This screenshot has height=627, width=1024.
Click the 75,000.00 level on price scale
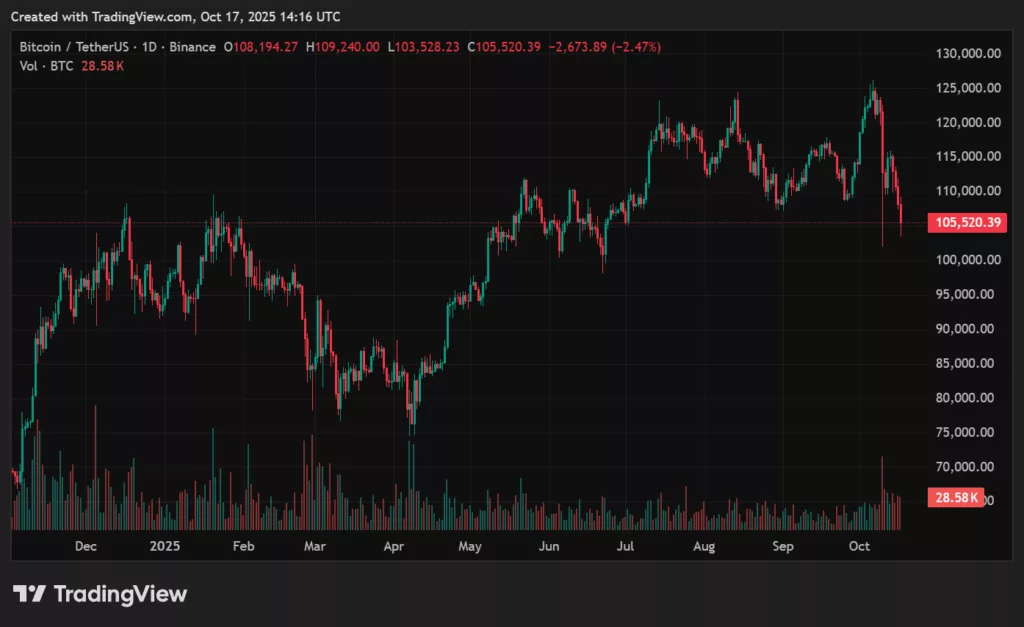pos(964,432)
